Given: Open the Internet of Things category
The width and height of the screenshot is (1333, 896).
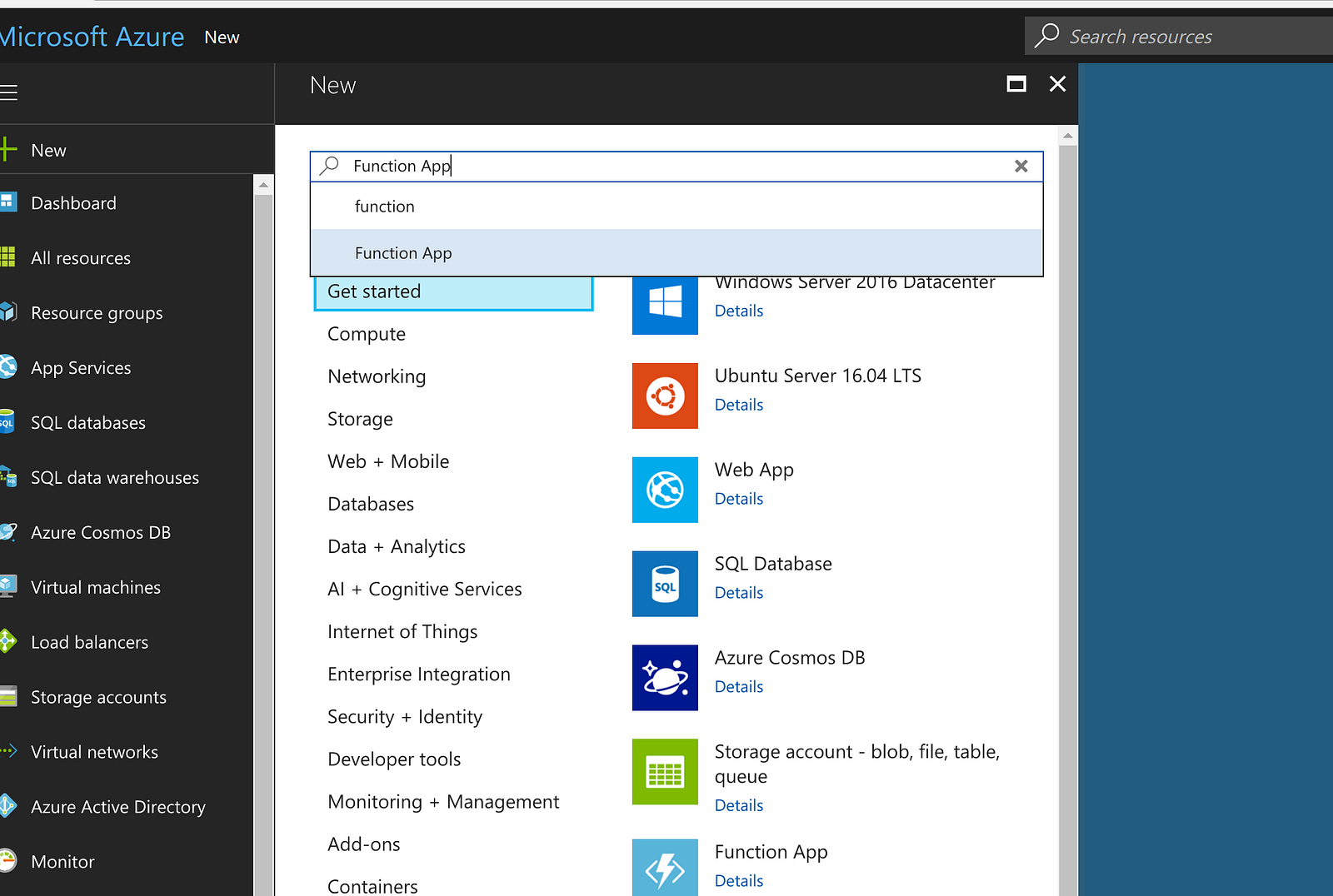Looking at the screenshot, I should pyautogui.click(x=402, y=631).
